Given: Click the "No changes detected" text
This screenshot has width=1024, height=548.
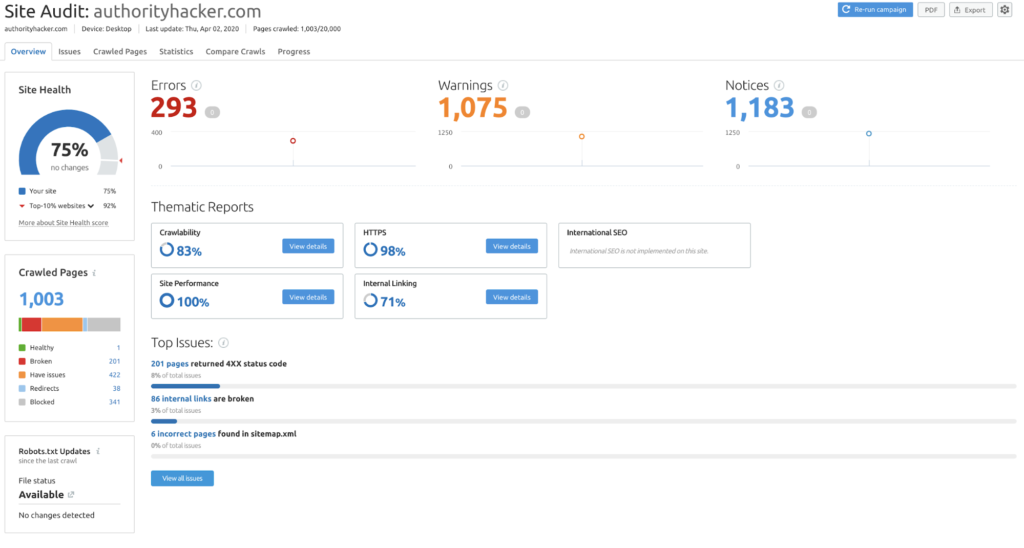Looking at the screenshot, I should (x=56, y=515).
